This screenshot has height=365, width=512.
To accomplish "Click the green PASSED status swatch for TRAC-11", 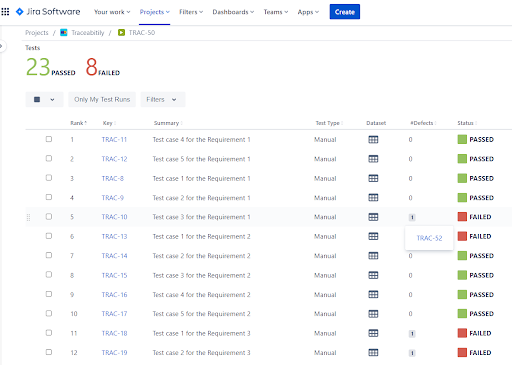I will click(x=462, y=139).
